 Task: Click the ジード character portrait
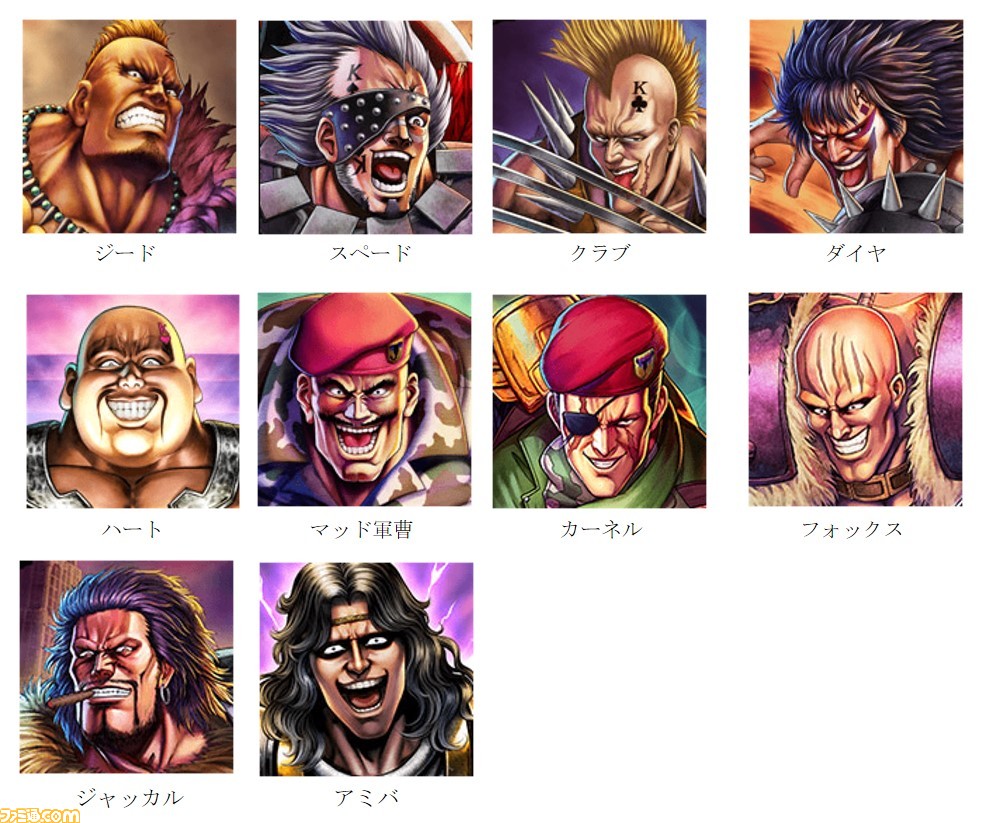129,127
